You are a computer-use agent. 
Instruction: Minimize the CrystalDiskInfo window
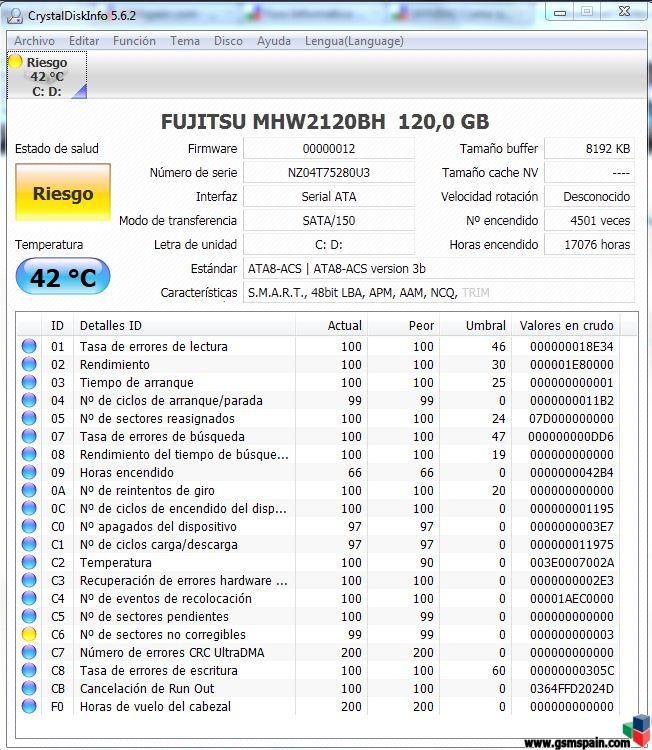click(560, 12)
